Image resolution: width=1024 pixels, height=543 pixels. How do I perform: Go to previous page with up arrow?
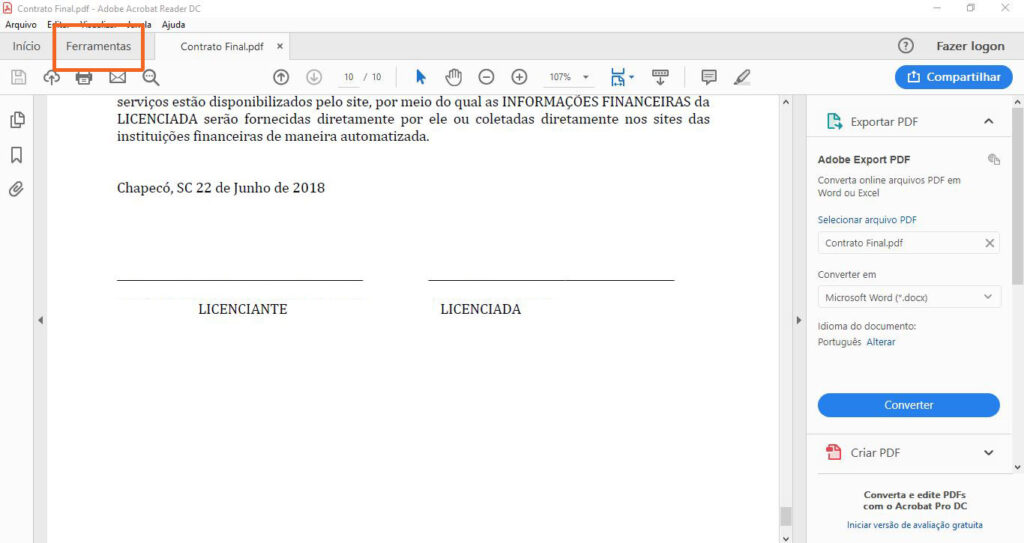[281, 77]
